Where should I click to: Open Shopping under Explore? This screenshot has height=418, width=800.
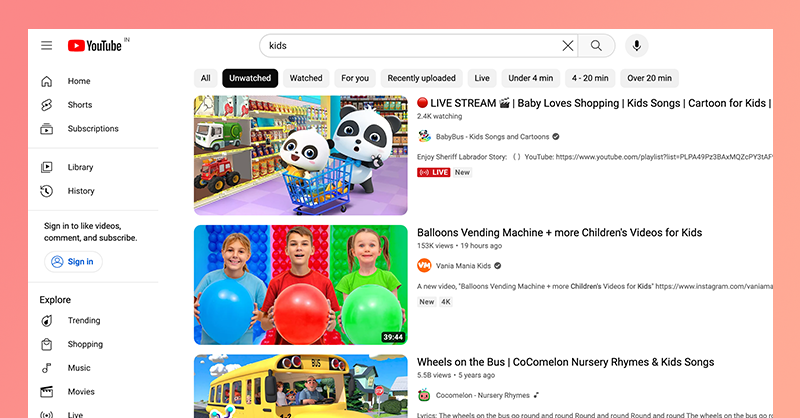pyautogui.click(x=85, y=345)
